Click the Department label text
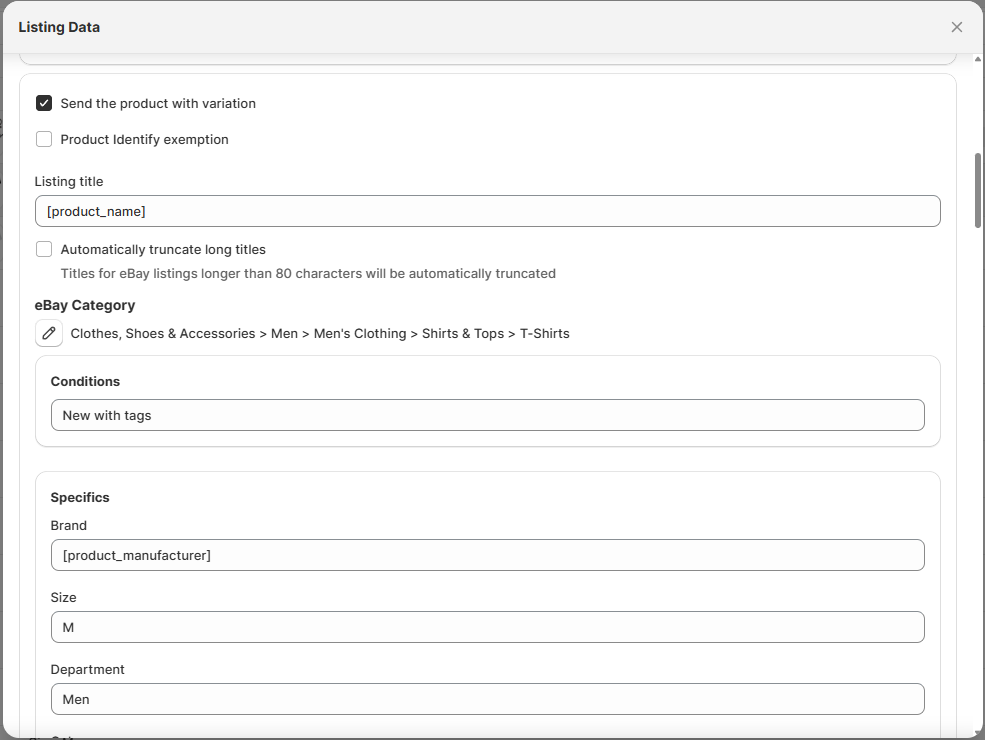Viewport: 985px width, 740px height. 88,669
